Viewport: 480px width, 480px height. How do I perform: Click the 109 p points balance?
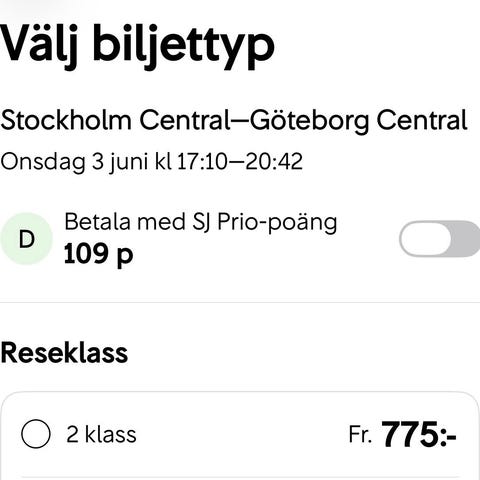click(98, 254)
